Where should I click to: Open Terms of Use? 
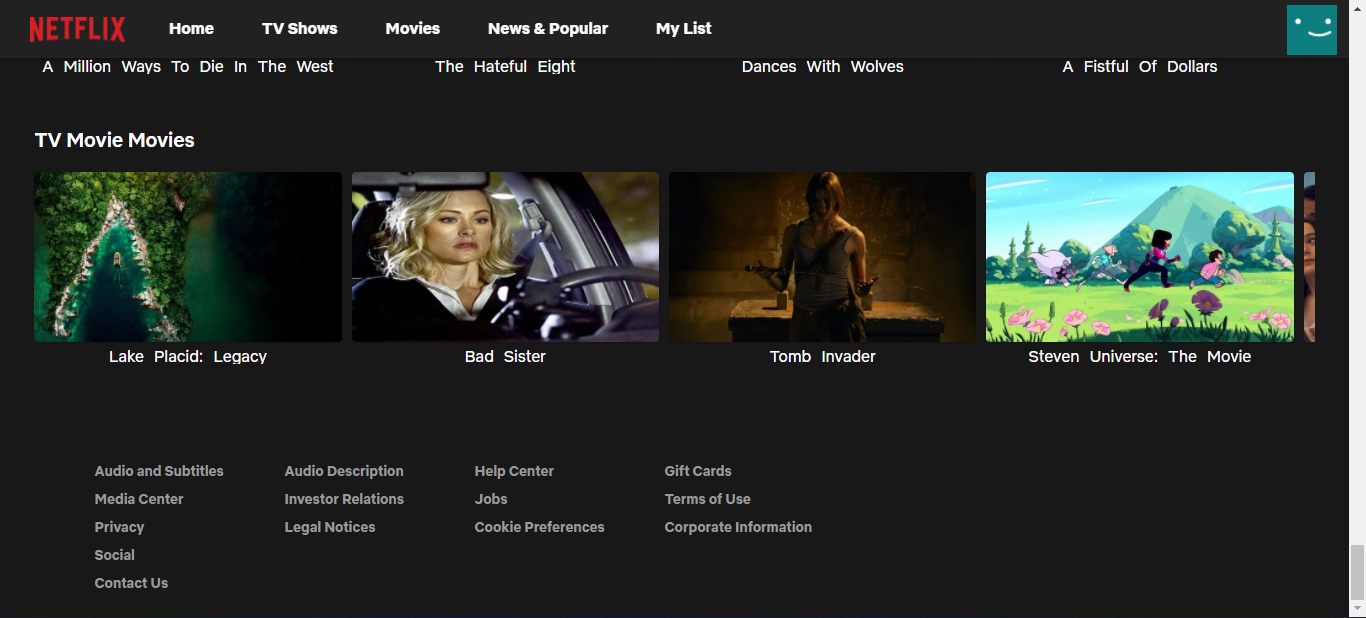click(x=707, y=498)
